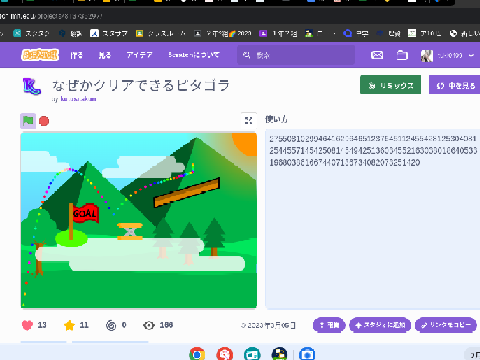Enter full screen mode on stage
Image resolution: width=480 pixels, height=360 pixels.
pyautogui.click(x=248, y=120)
